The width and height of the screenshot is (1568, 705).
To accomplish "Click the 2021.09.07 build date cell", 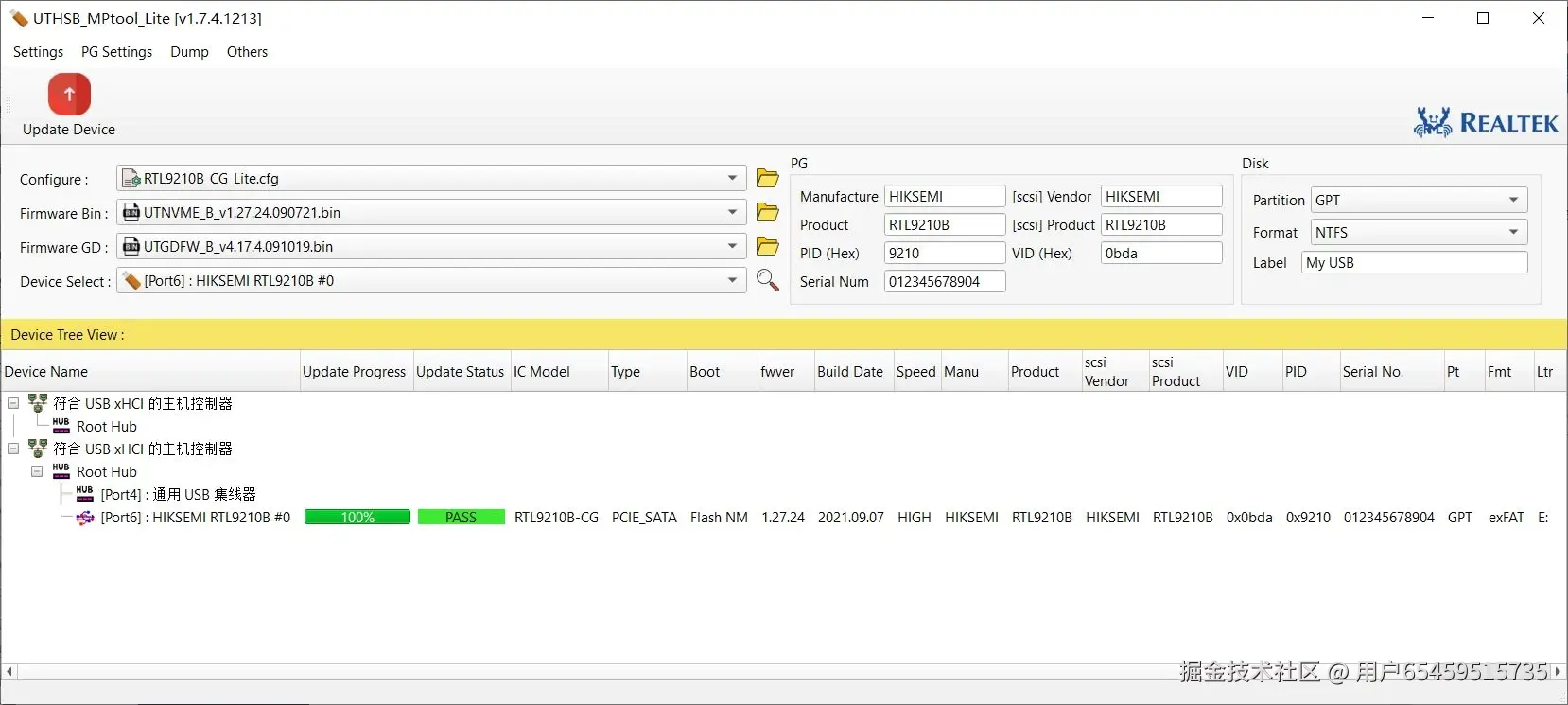I will [851, 518].
